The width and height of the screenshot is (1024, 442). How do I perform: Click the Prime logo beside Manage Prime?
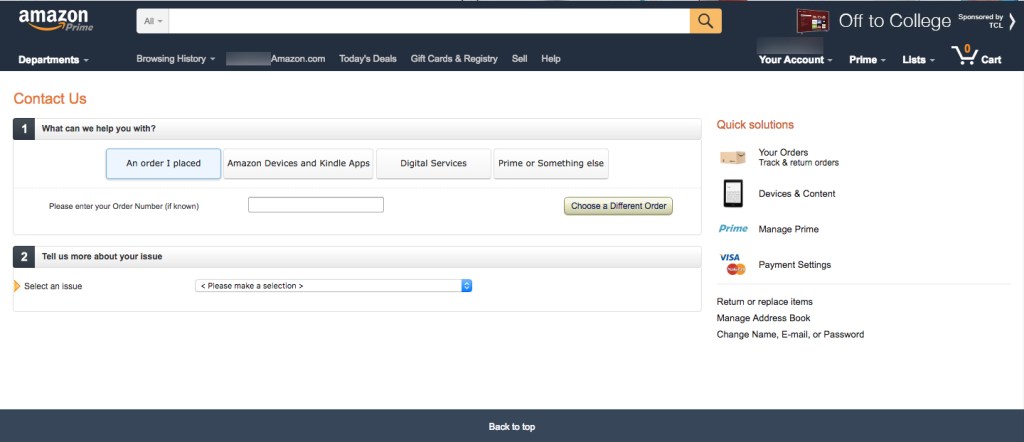coord(732,229)
